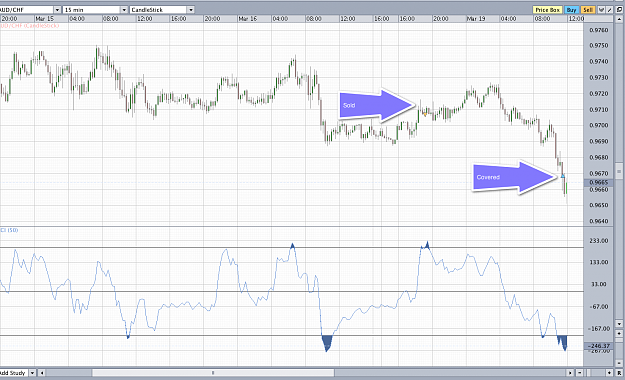Click the horizontal scrollbar thumb
This screenshot has height=380, width=625.
pos(213,373)
